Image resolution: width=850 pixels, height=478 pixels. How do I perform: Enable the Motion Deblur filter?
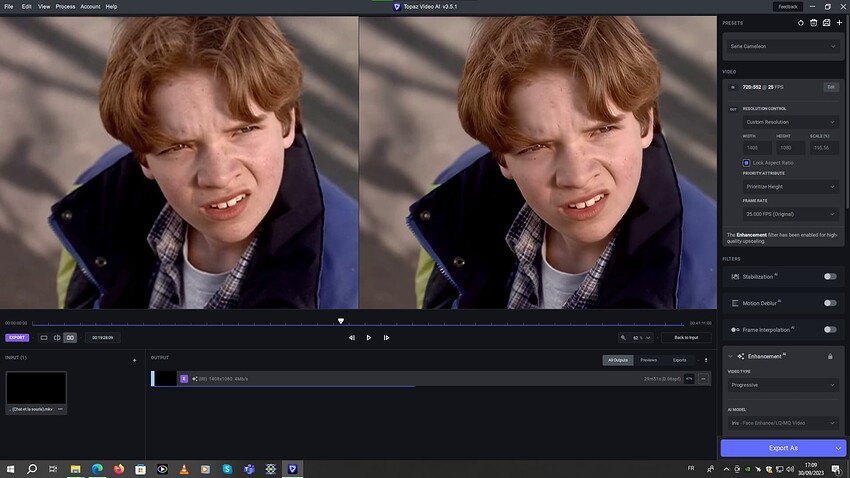[830, 303]
